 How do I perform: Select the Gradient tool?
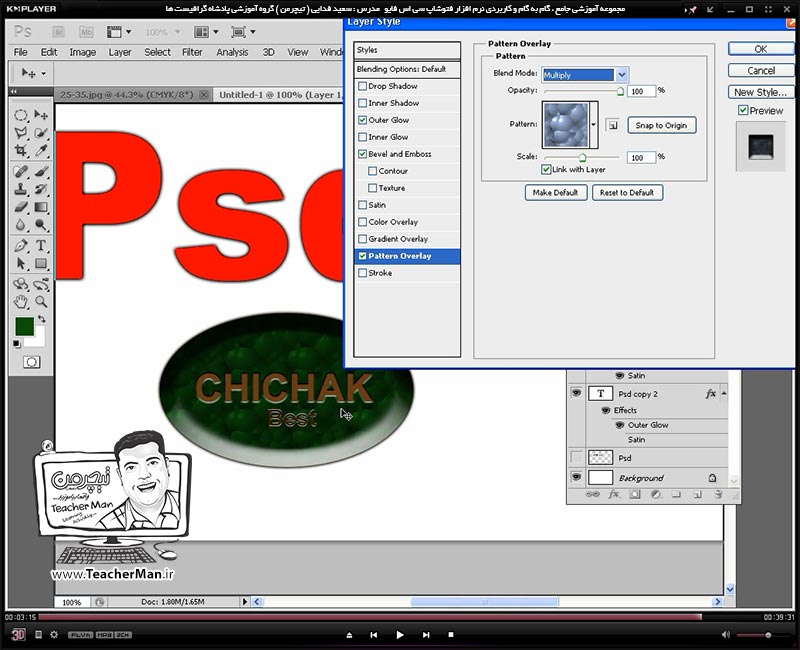(x=41, y=207)
